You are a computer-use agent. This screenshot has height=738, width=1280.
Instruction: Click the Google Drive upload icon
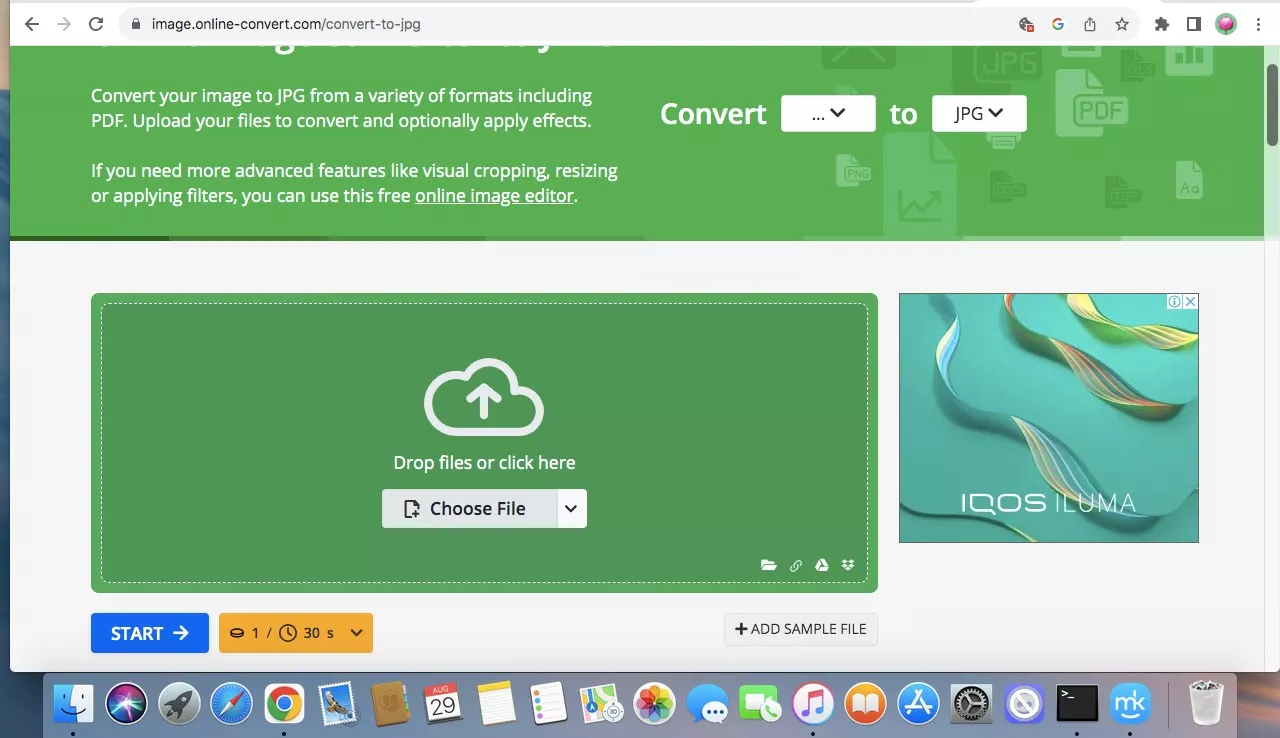[821, 565]
